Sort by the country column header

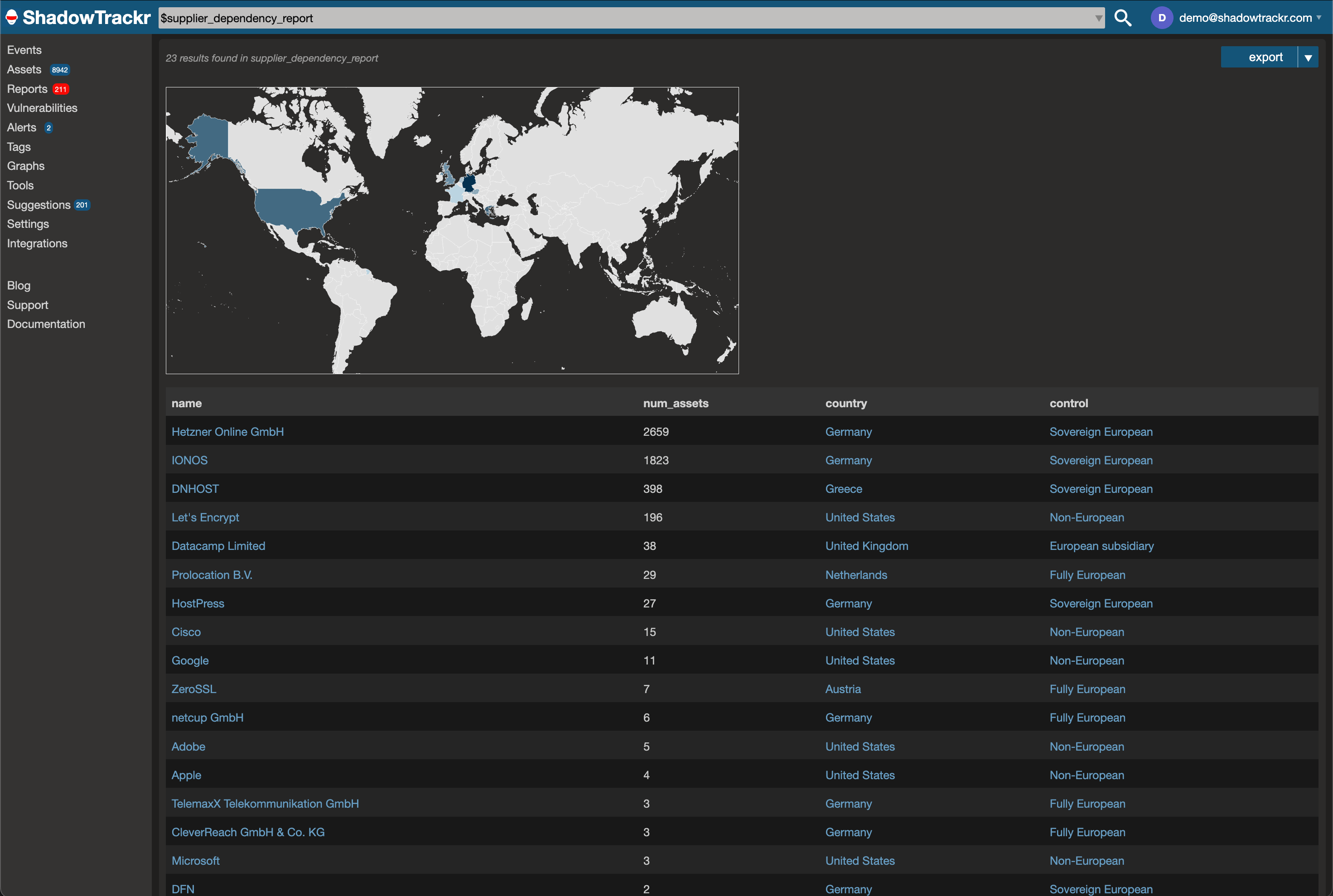(x=846, y=404)
